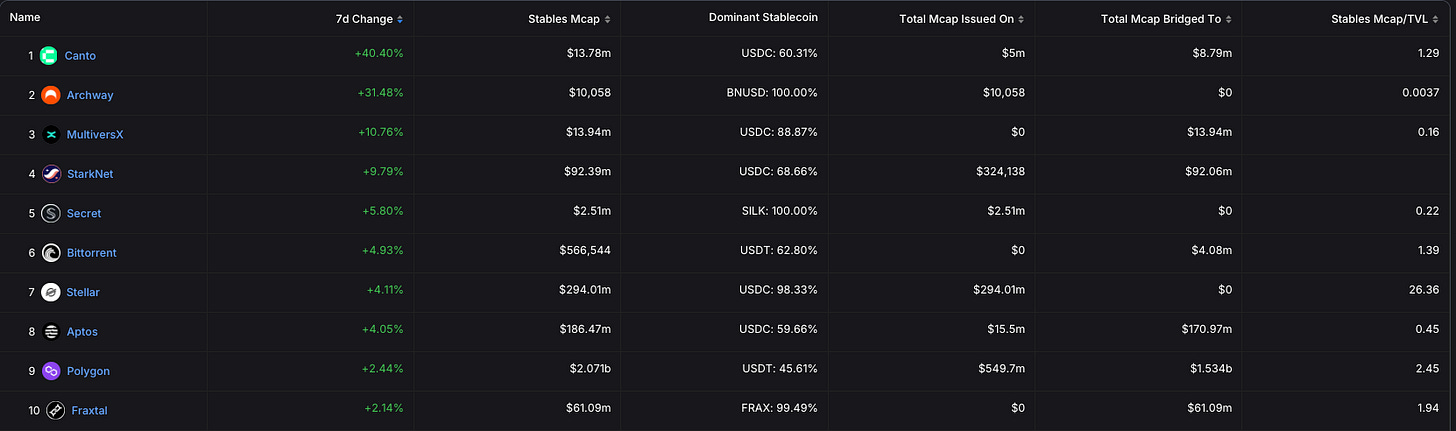Open the StarkNet chain link
The image size is (1456, 431).
pos(89,174)
